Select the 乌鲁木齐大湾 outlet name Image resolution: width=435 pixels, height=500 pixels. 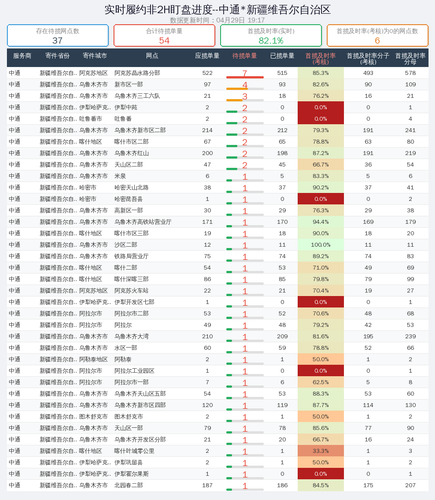131,336
